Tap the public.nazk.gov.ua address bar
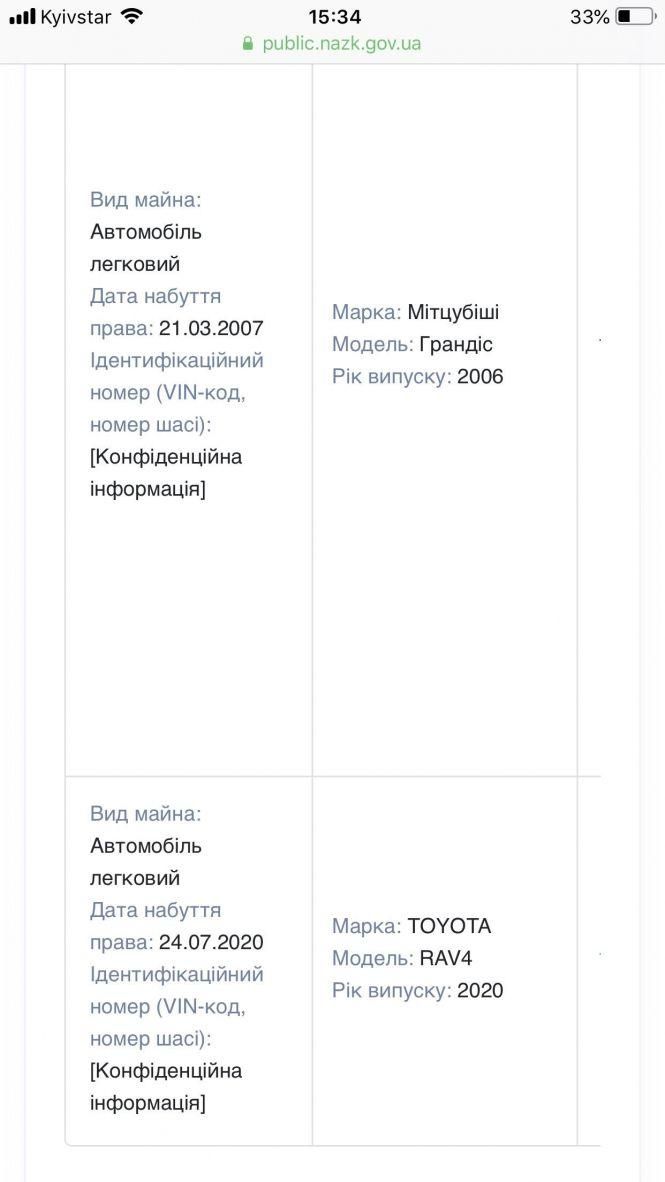 (x=341, y=44)
